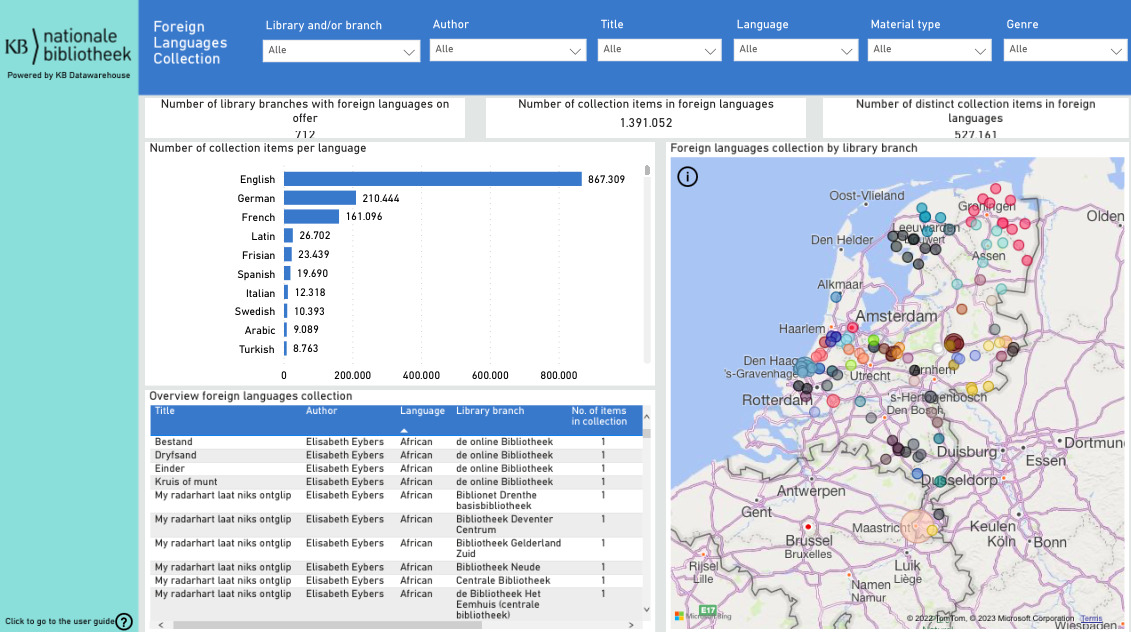
Task: Sort by the Library branch column header
Action: point(490,411)
